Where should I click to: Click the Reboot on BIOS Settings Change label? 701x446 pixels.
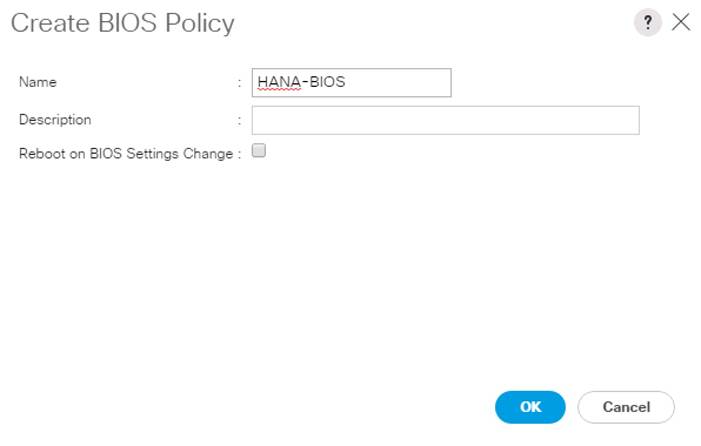pyautogui.click(x=126, y=154)
